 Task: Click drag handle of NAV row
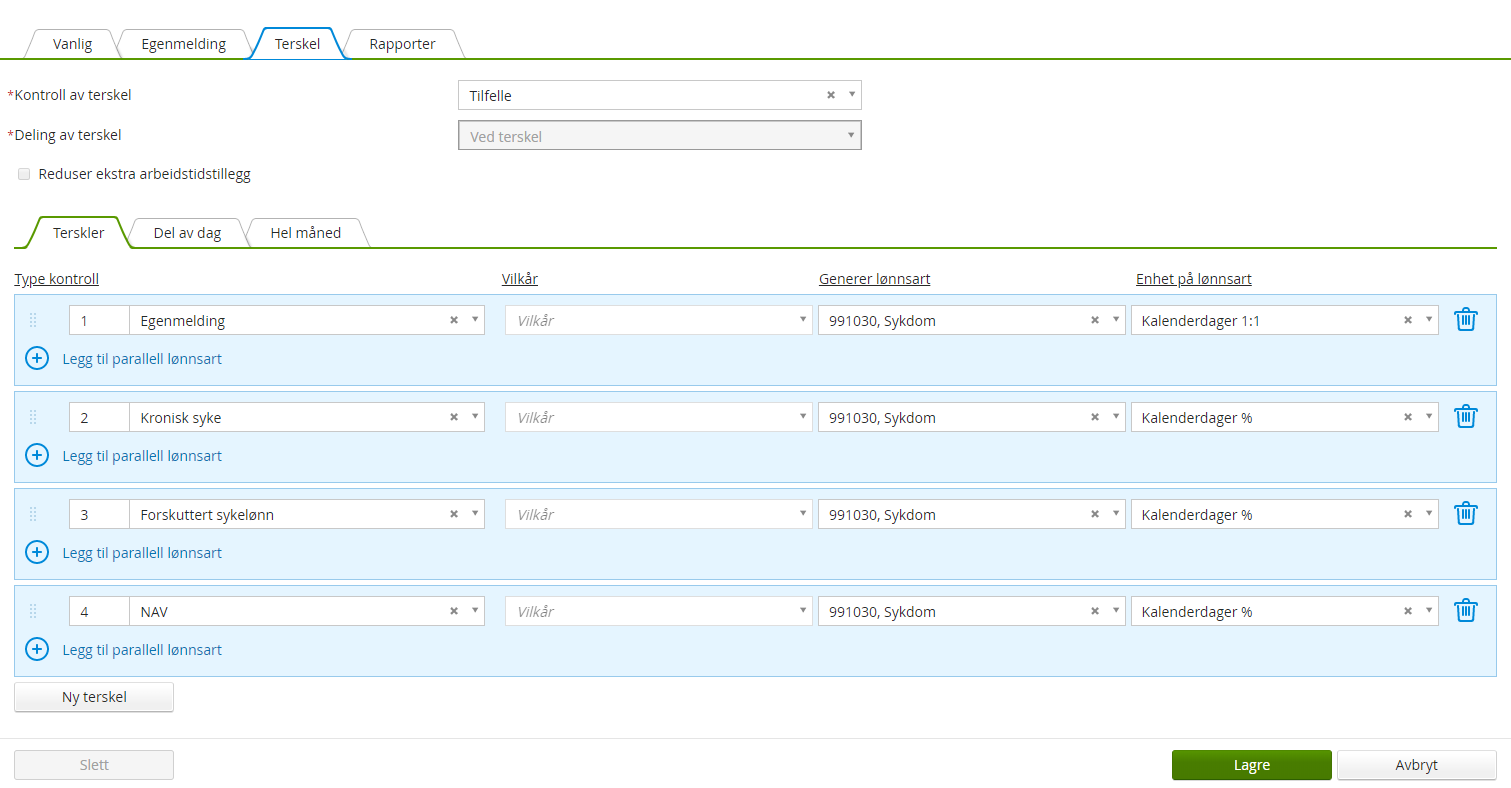pyautogui.click(x=33, y=611)
